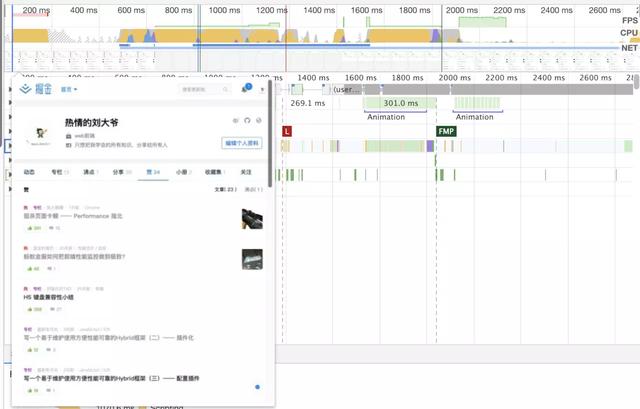640x409 pixels.
Task: Click the FPS overview label
Action: pyautogui.click(x=629, y=20)
